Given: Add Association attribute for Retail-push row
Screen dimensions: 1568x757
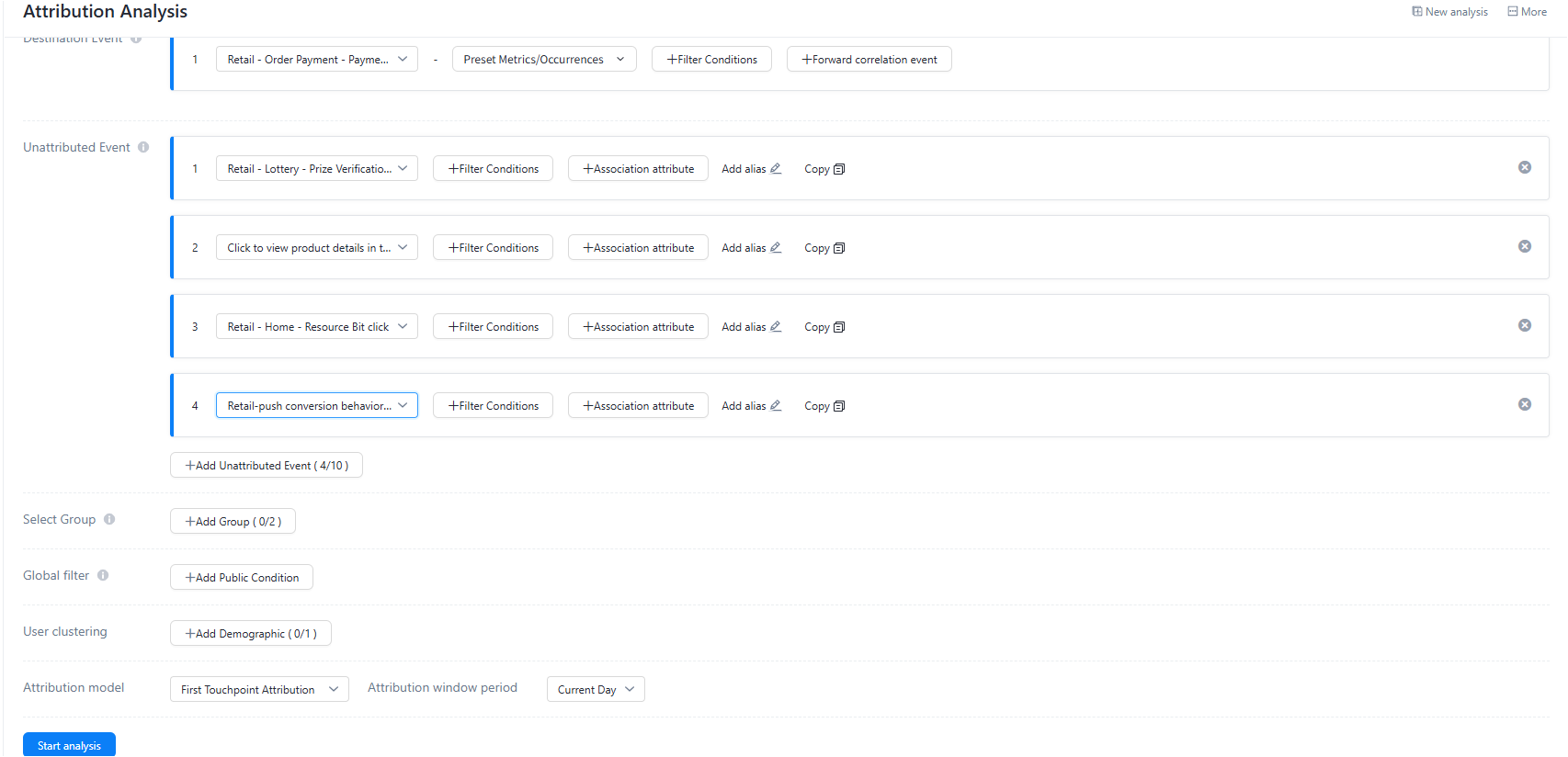Looking at the screenshot, I should [638, 405].
